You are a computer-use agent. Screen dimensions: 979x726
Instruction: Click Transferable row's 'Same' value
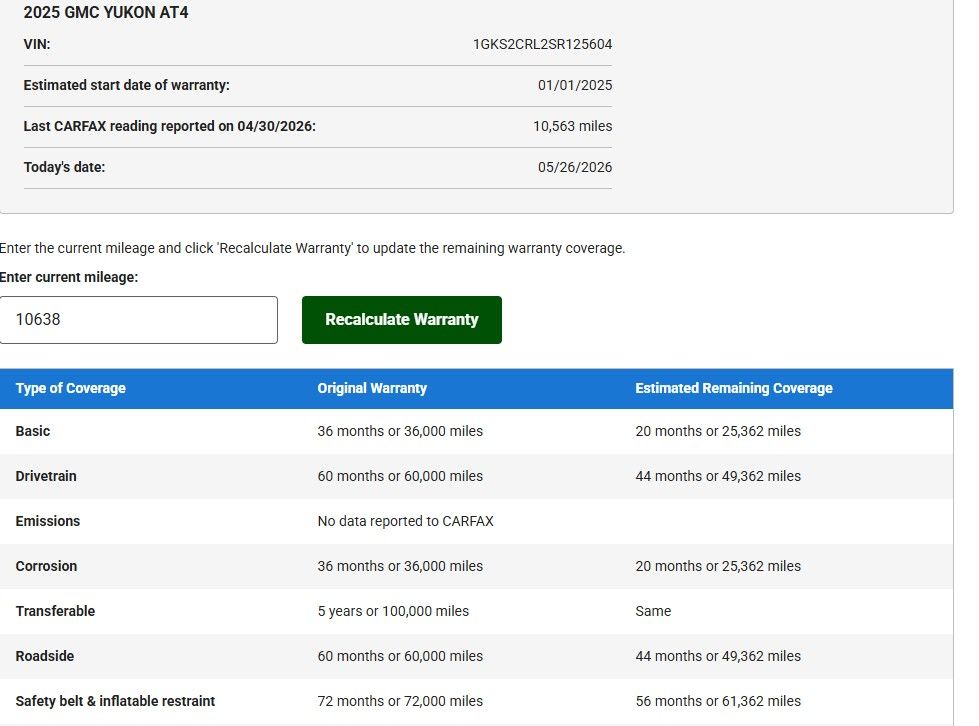click(x=653, y=611)
